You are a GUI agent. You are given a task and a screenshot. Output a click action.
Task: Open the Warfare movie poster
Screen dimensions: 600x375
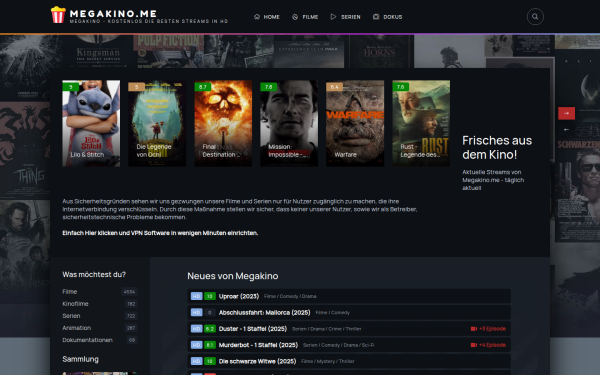click(355, 123)
